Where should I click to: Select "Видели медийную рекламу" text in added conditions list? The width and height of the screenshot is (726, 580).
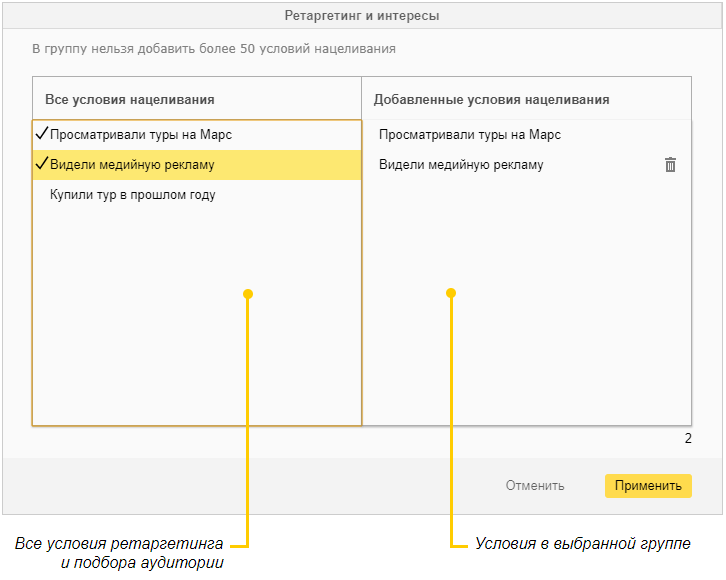click(x=461, y=165)
